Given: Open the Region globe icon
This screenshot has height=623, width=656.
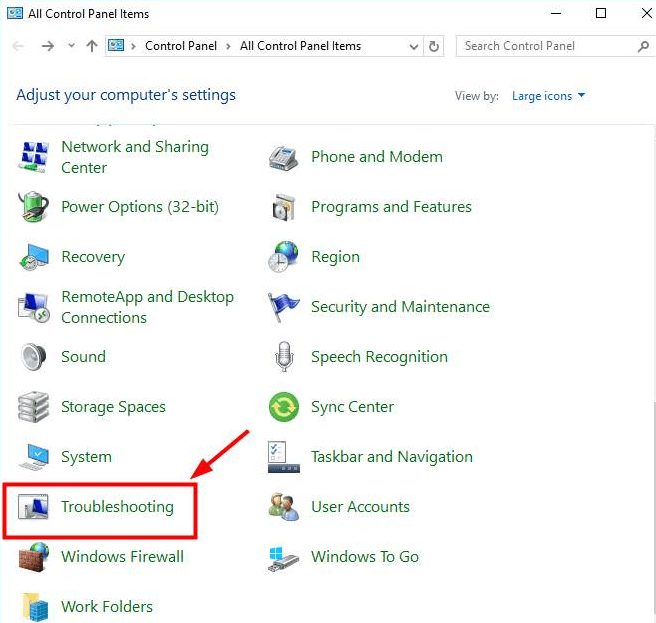Looking at the screenshot, I should click(284, 257).
